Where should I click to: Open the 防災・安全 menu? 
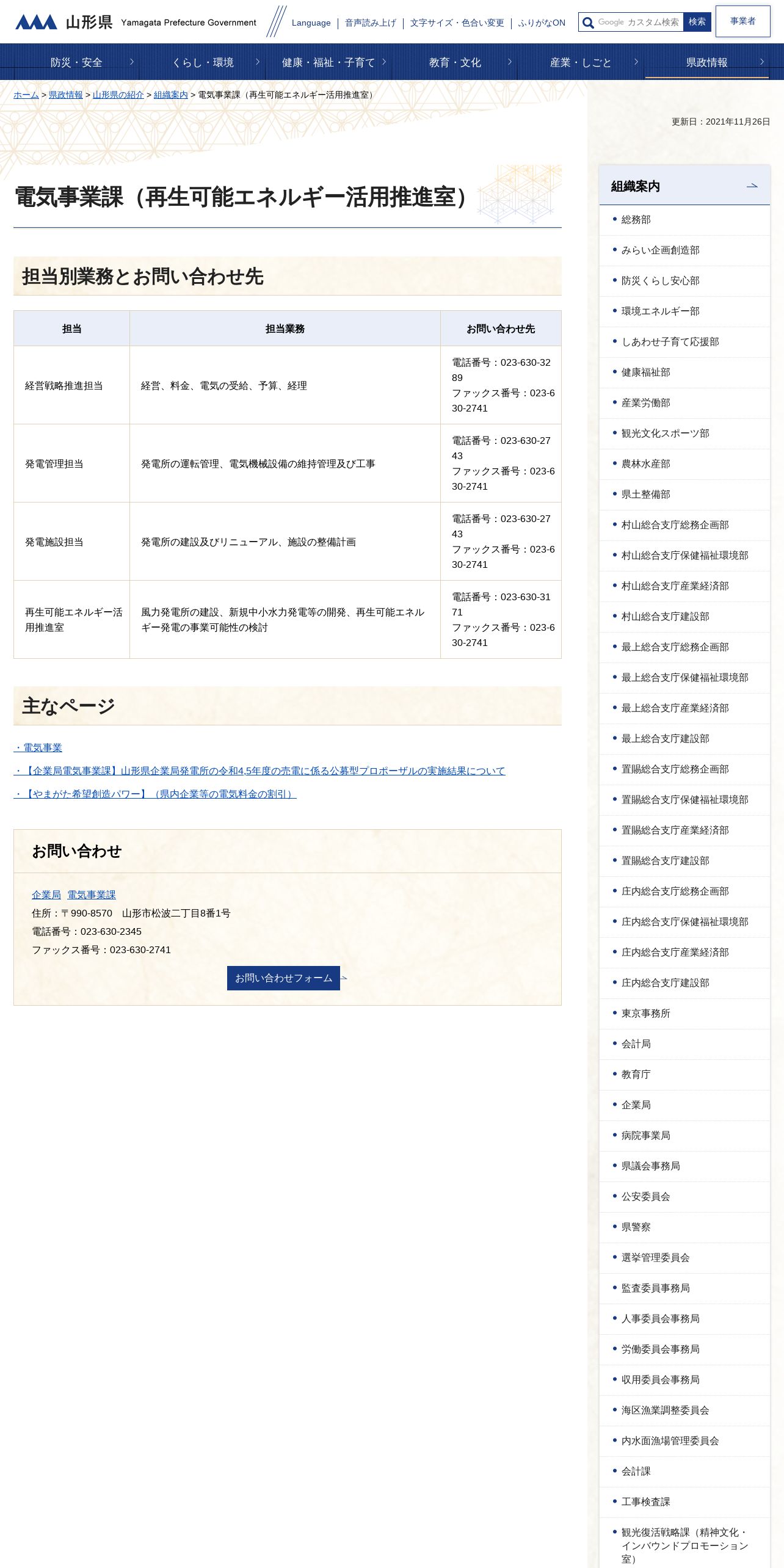point(76,62)
